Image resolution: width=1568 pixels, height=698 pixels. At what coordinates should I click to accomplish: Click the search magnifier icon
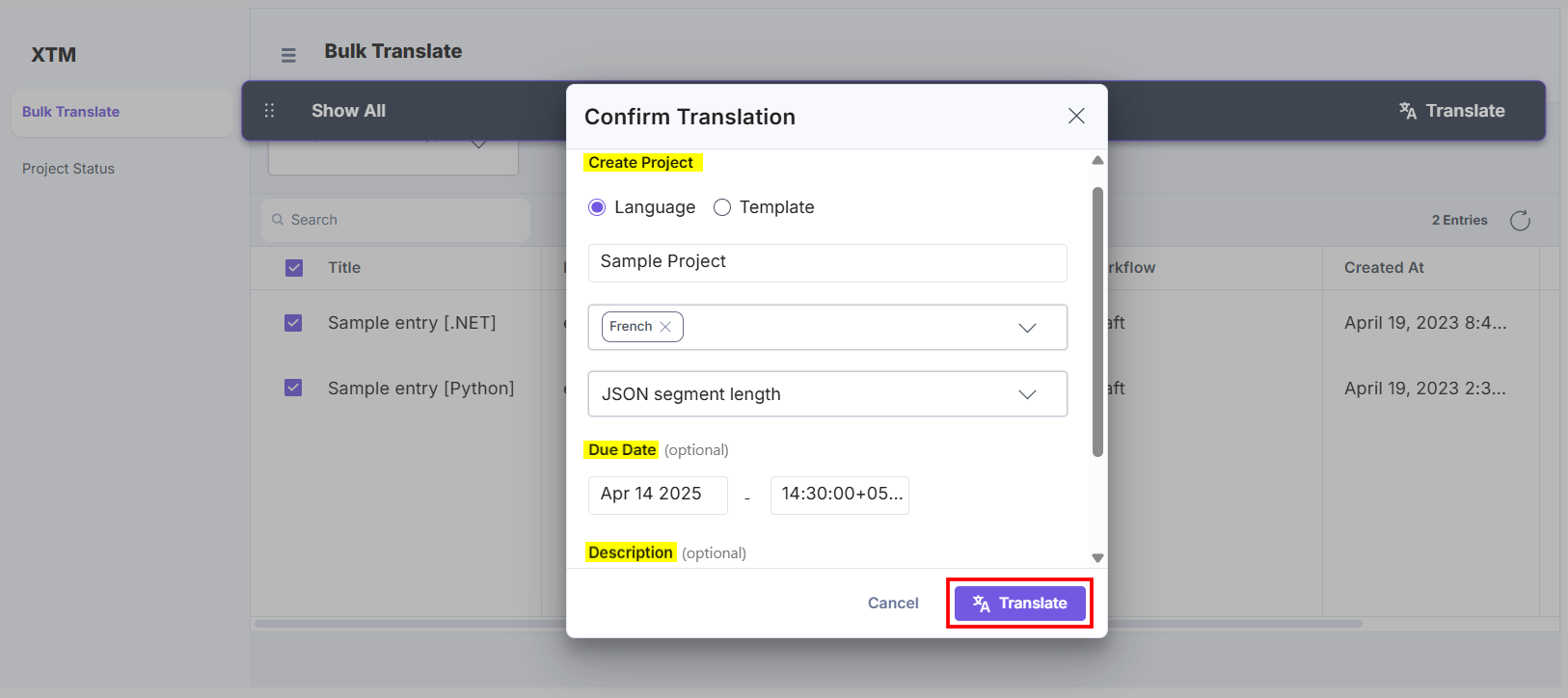point(278,220)
